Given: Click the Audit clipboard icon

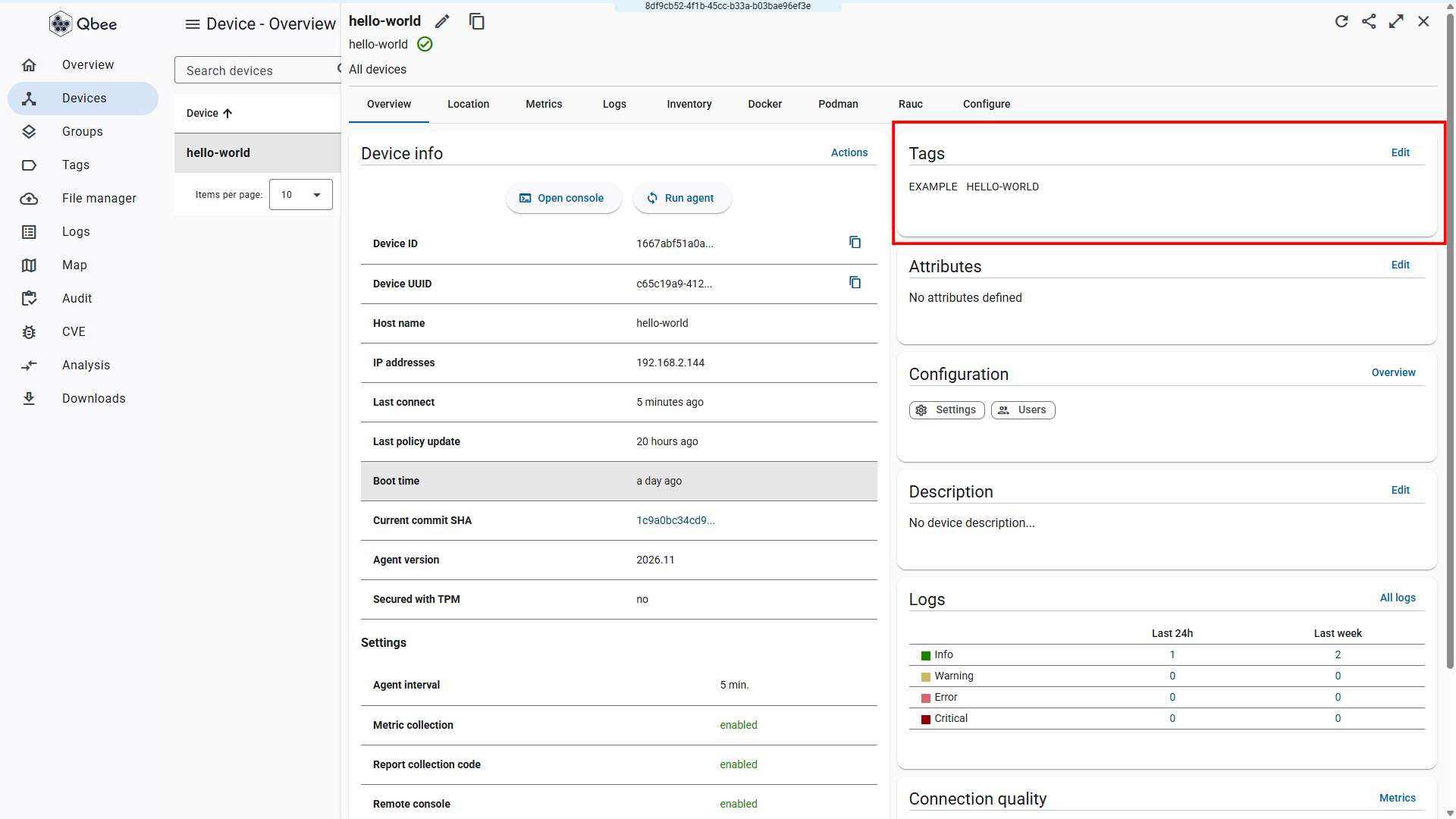Looking at the screenshot, I should 29,299.
